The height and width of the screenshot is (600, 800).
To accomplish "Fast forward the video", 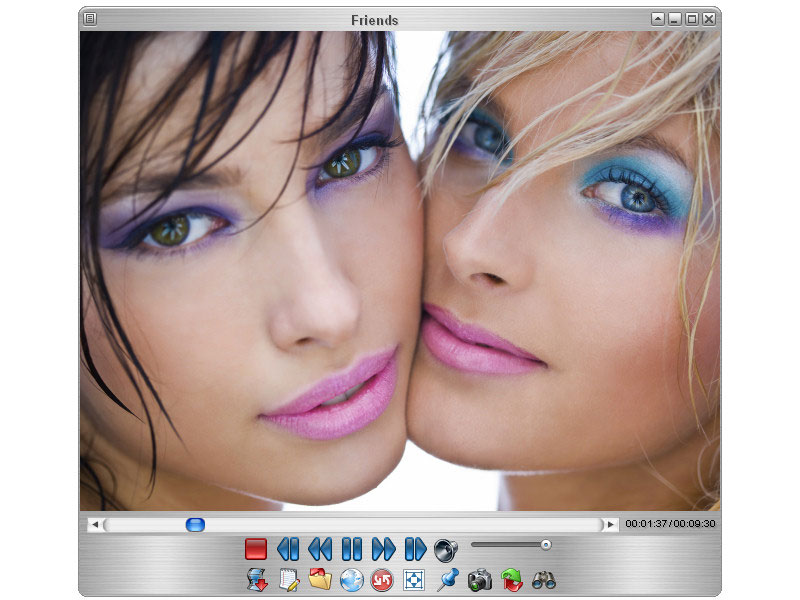I will (x=383, y=549).
